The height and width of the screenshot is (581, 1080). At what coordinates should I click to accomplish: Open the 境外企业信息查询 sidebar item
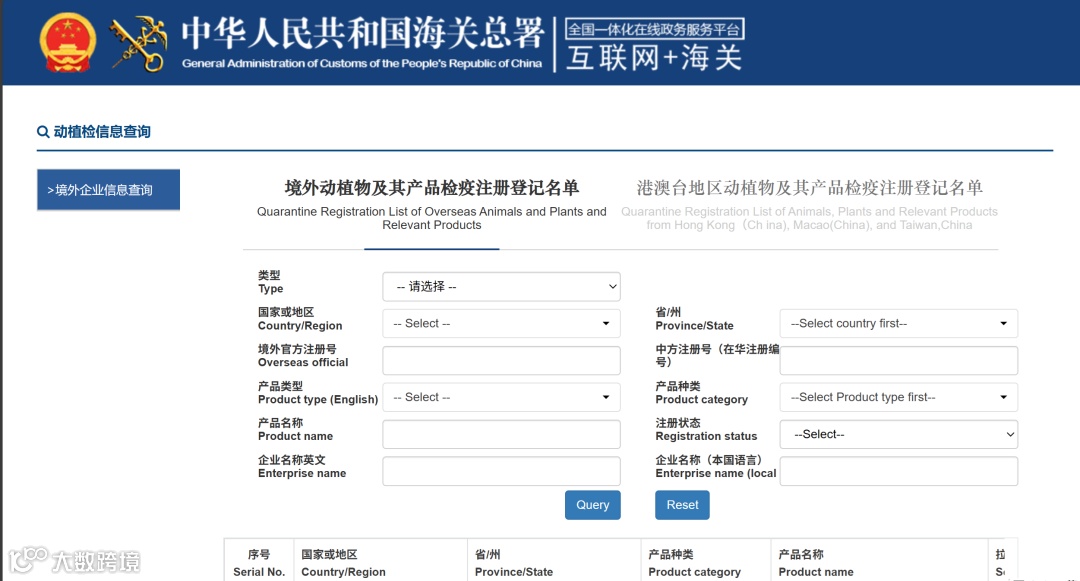(x=108, y=189)
